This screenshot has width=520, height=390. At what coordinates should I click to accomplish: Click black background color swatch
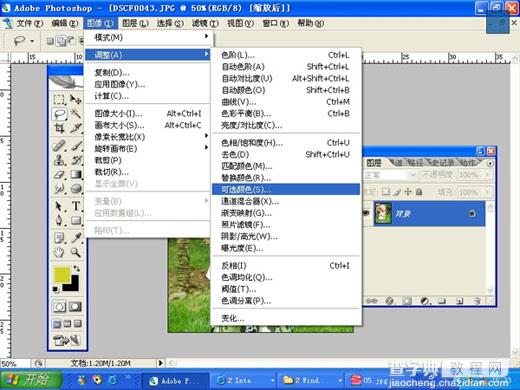coord(73,286)
